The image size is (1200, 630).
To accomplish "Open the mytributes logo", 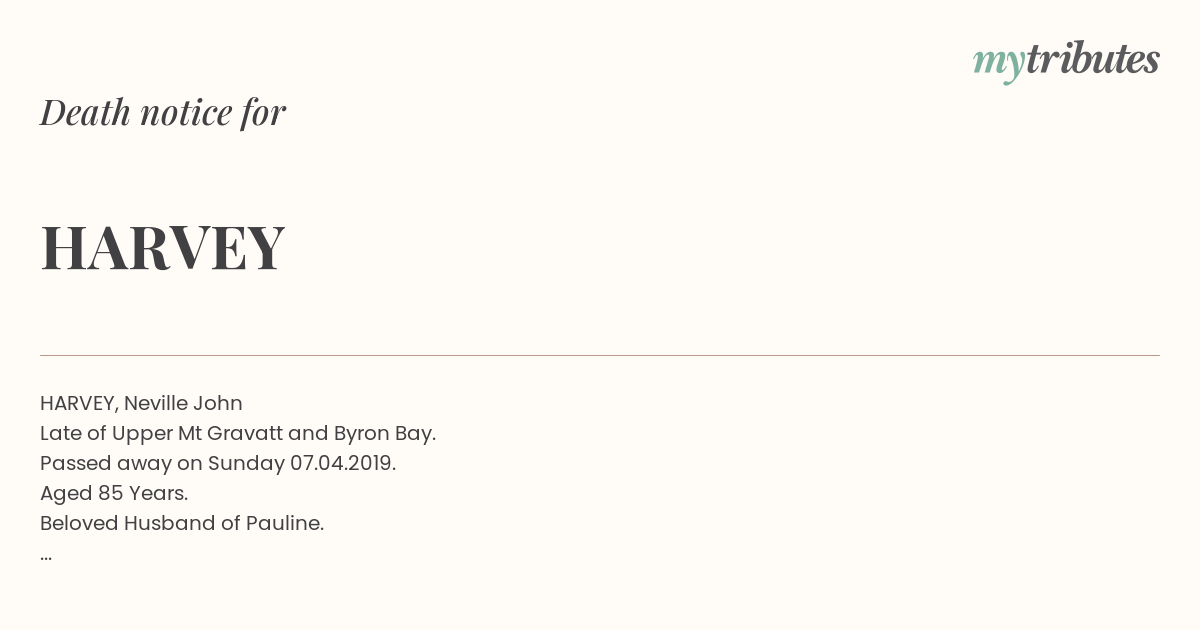I will tap(1066, 61).
